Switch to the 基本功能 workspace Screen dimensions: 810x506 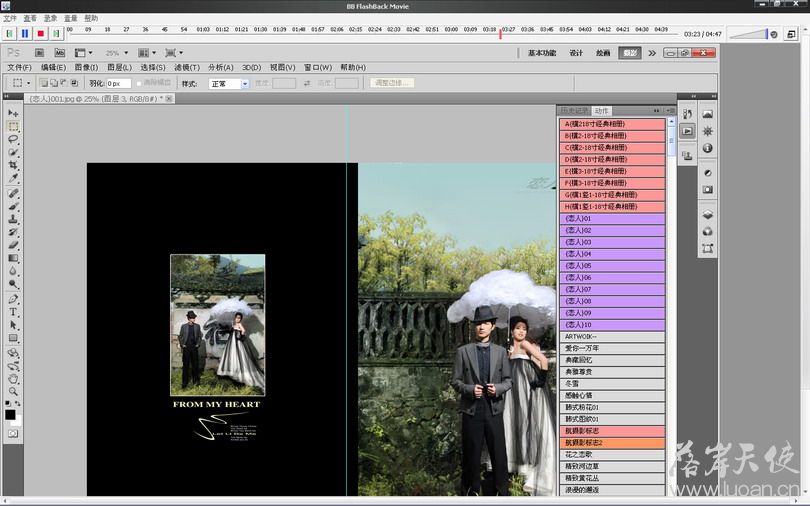coord(542,53)
